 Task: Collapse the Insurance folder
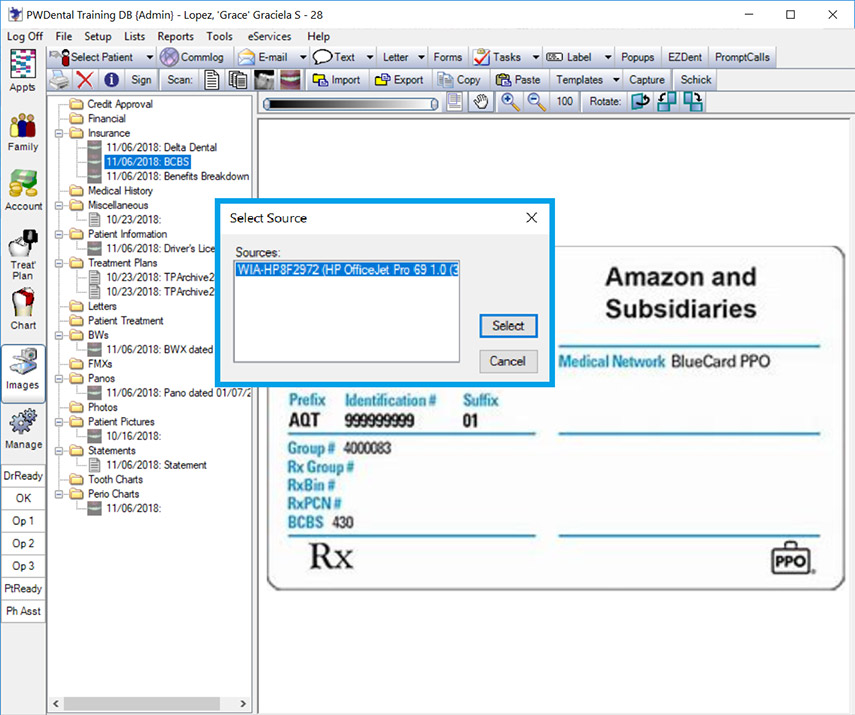tap(59, 133)
